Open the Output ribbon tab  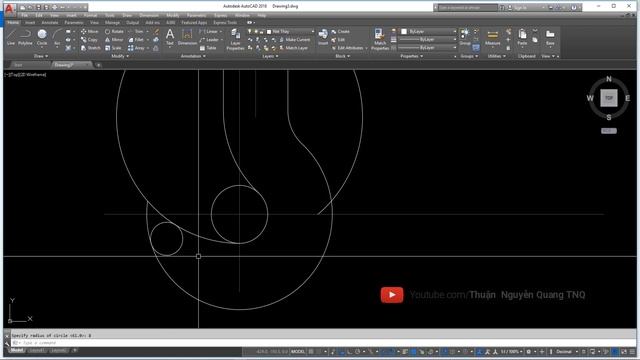pyautogui.click(x=132, y=22)
